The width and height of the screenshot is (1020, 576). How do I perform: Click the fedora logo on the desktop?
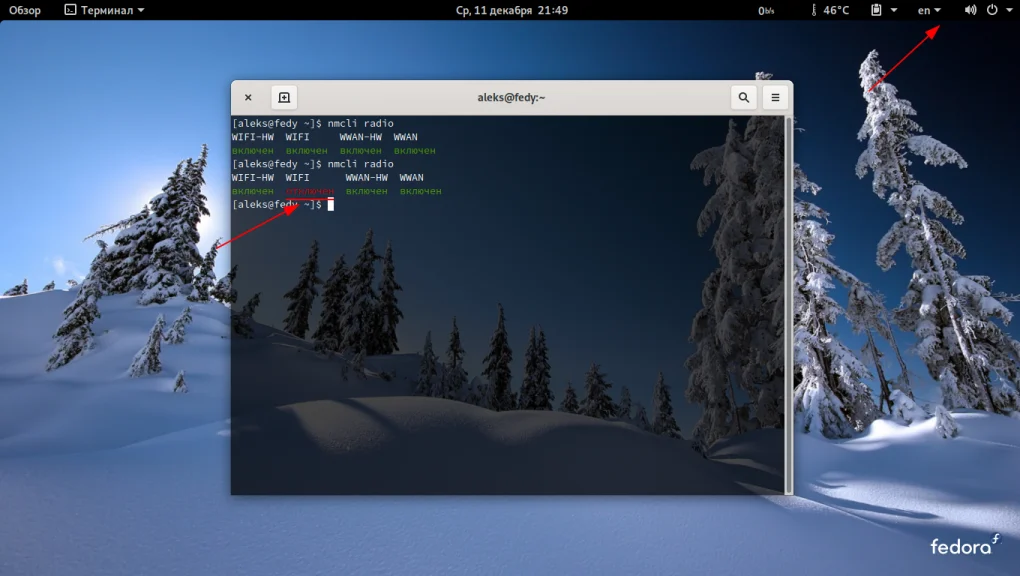pyautogui.click(x=964, y=545)
